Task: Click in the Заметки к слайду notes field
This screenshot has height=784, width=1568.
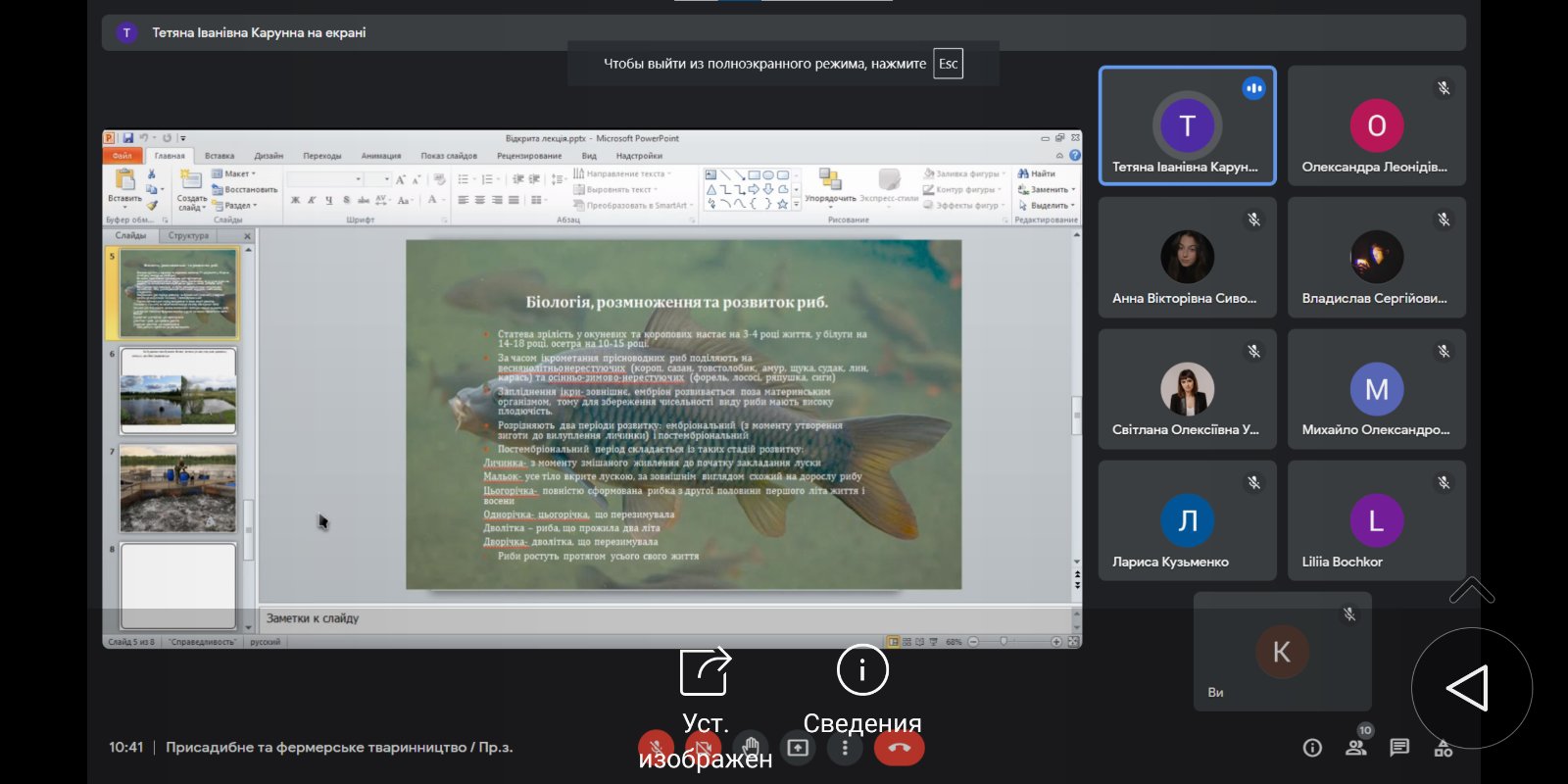Action: tap(664, 618)
